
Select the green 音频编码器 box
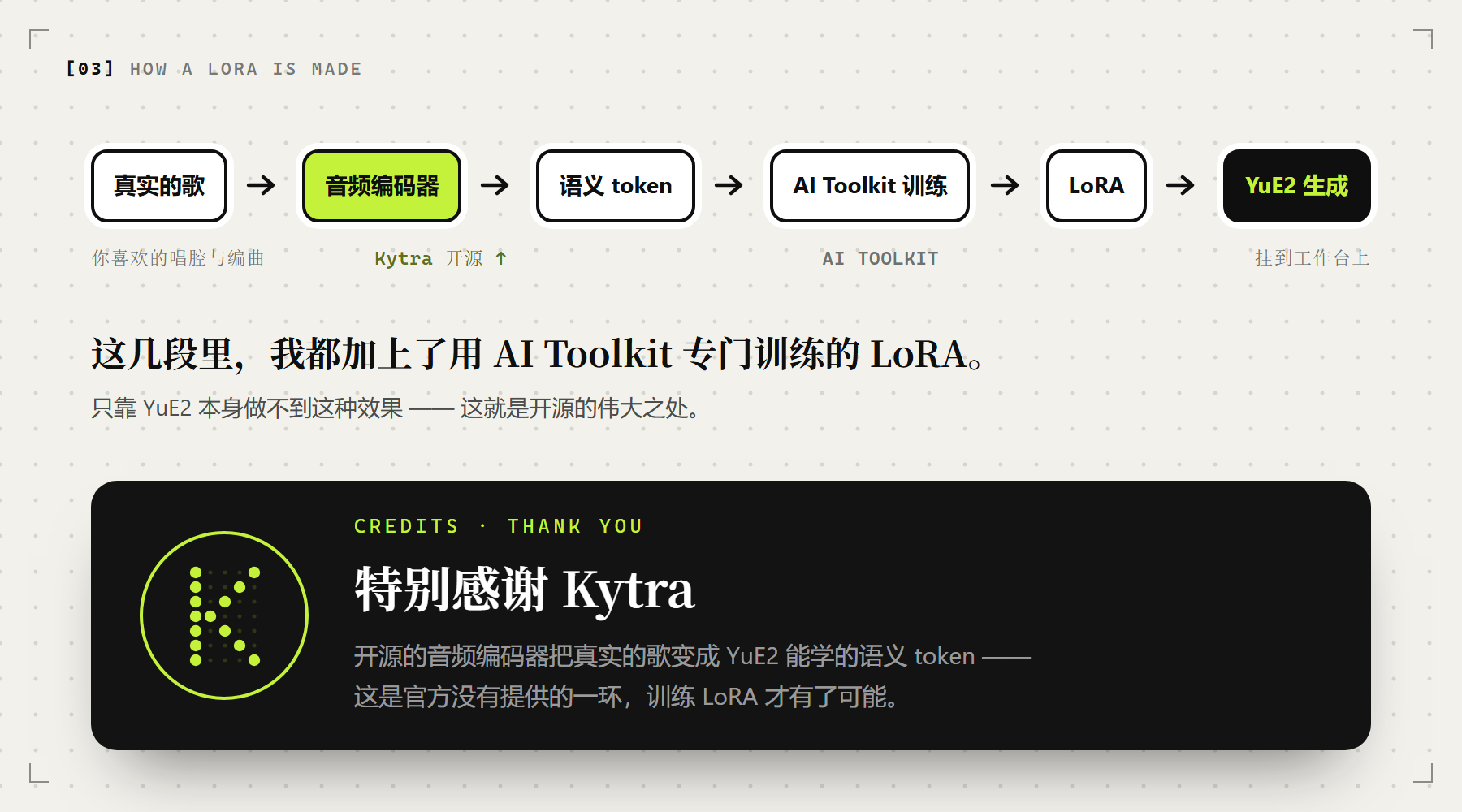382,186
